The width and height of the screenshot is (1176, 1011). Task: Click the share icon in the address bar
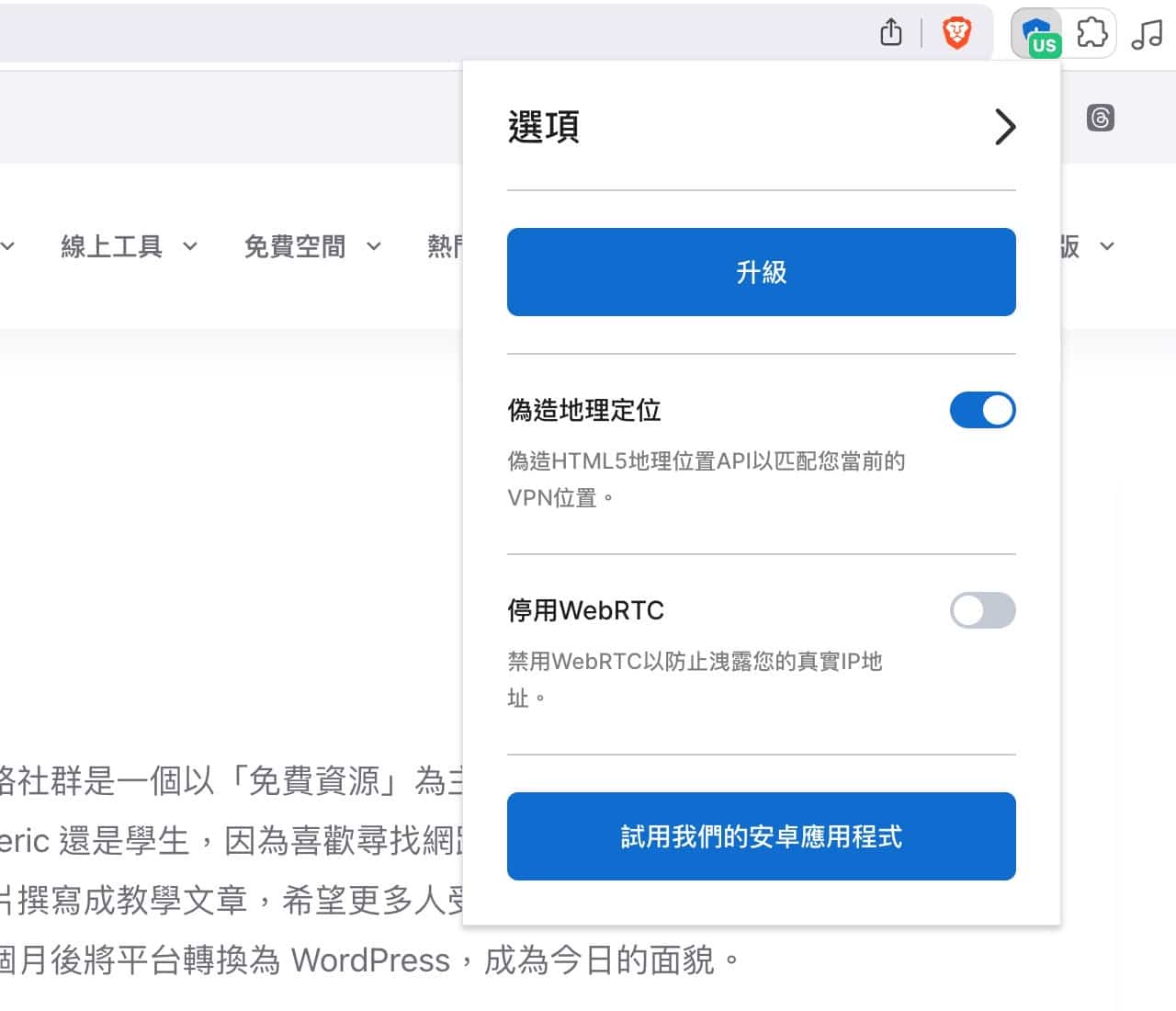890,33
